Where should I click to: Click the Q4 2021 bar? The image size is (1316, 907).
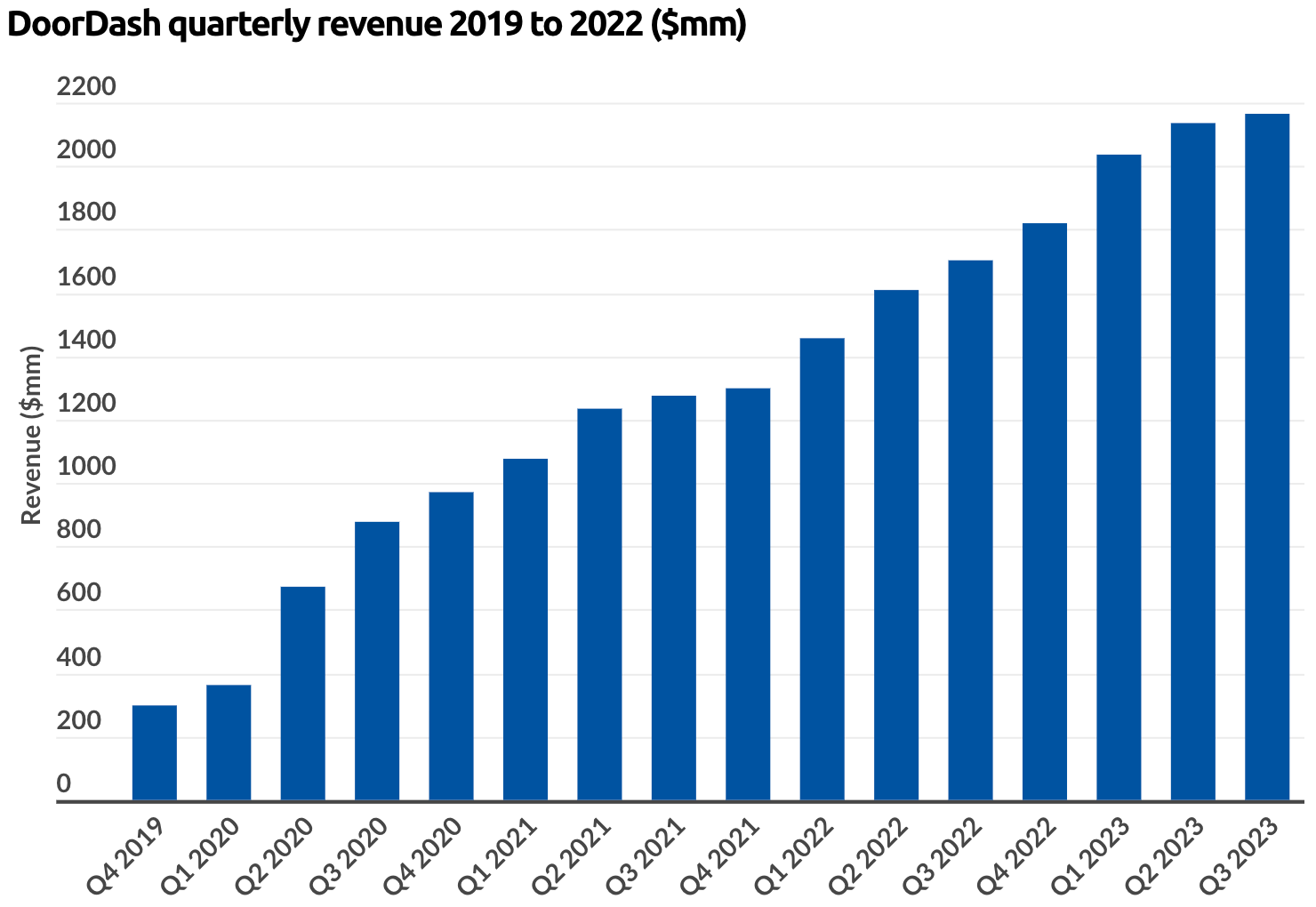pyautogui.click(x=748, y=594)
